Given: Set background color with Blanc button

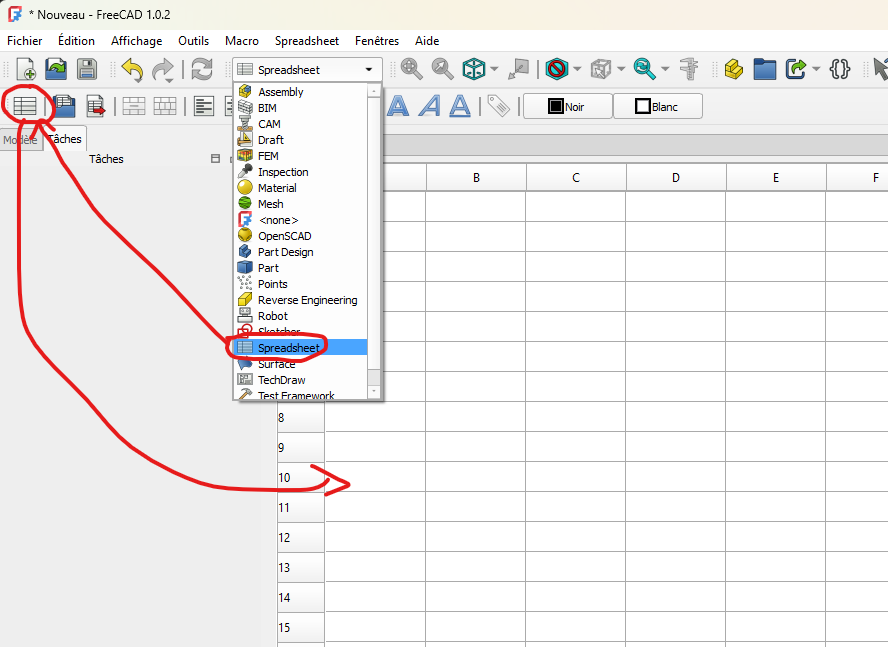Looking at the screenshot, I should click(x=658, y=107).
